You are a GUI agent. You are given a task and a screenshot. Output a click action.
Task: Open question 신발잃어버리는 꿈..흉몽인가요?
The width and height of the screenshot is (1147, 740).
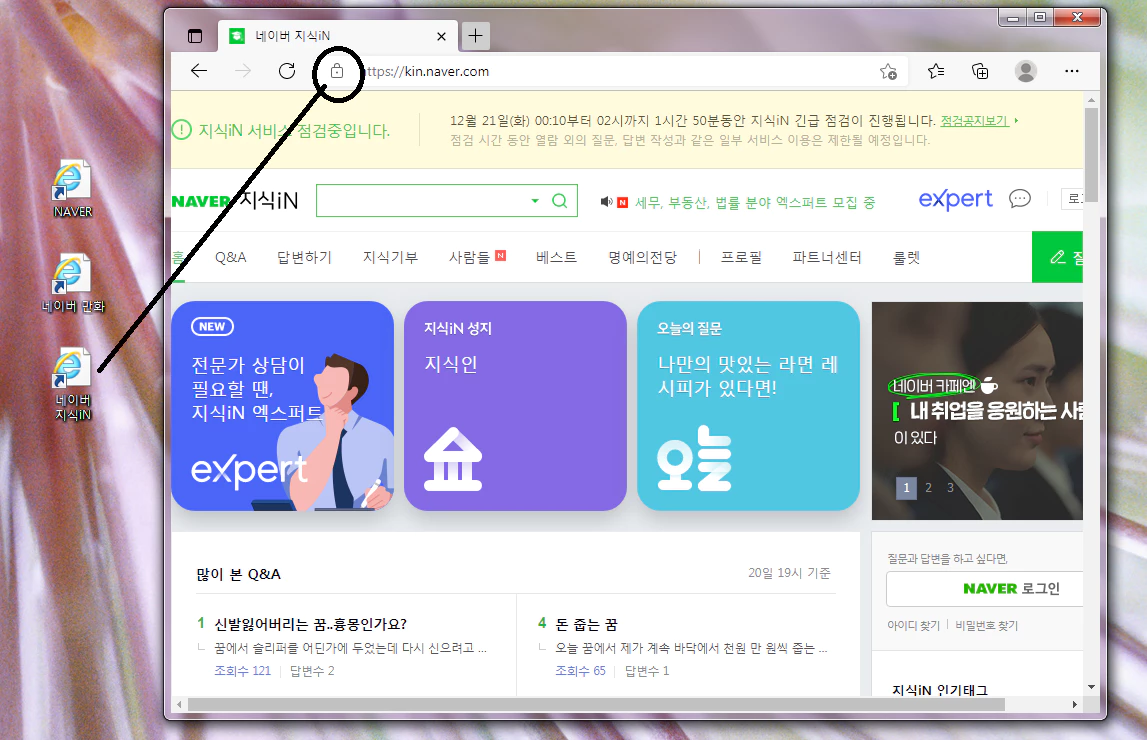[310, 624]
